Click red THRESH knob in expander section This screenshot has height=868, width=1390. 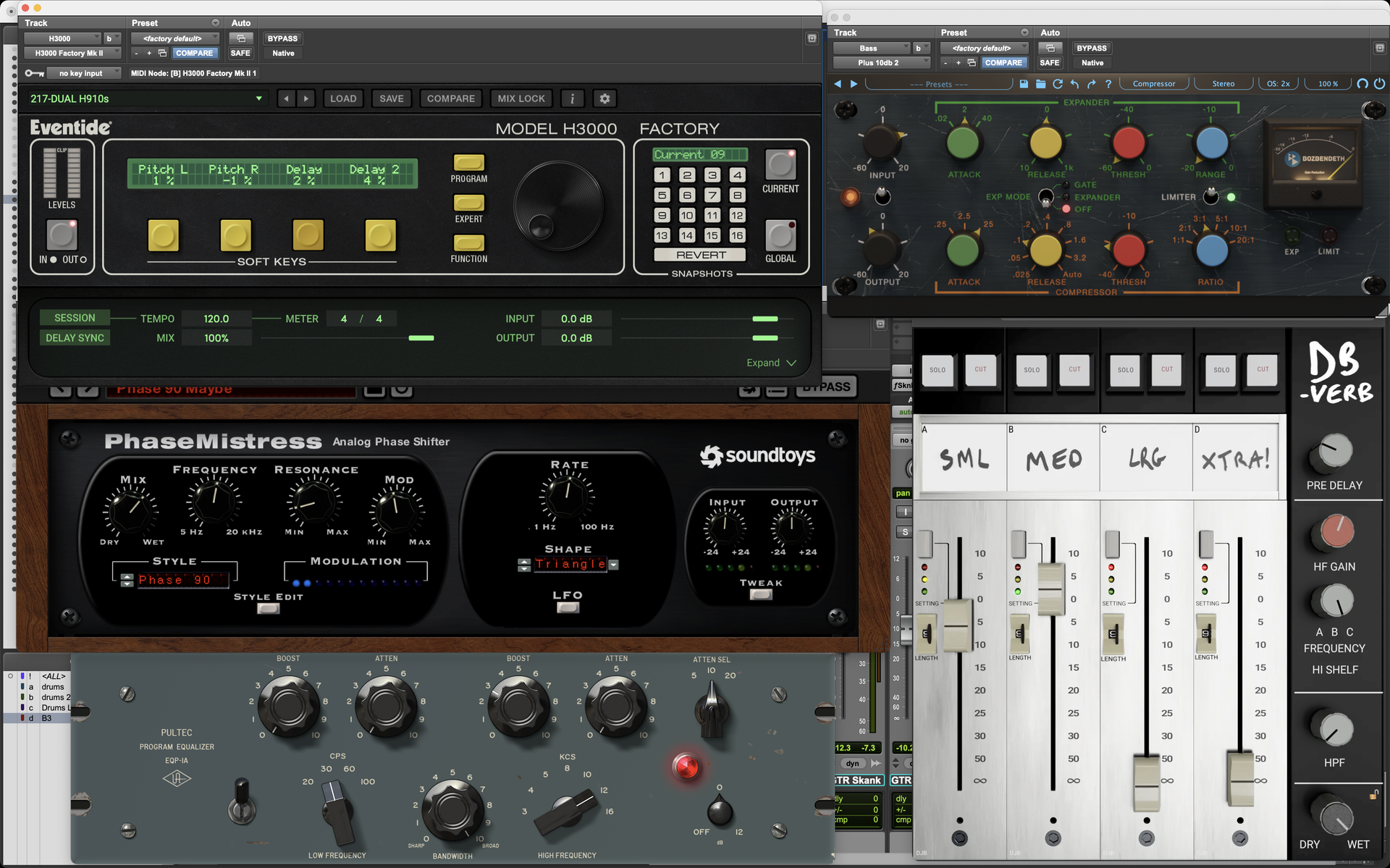coord(1128,142)
